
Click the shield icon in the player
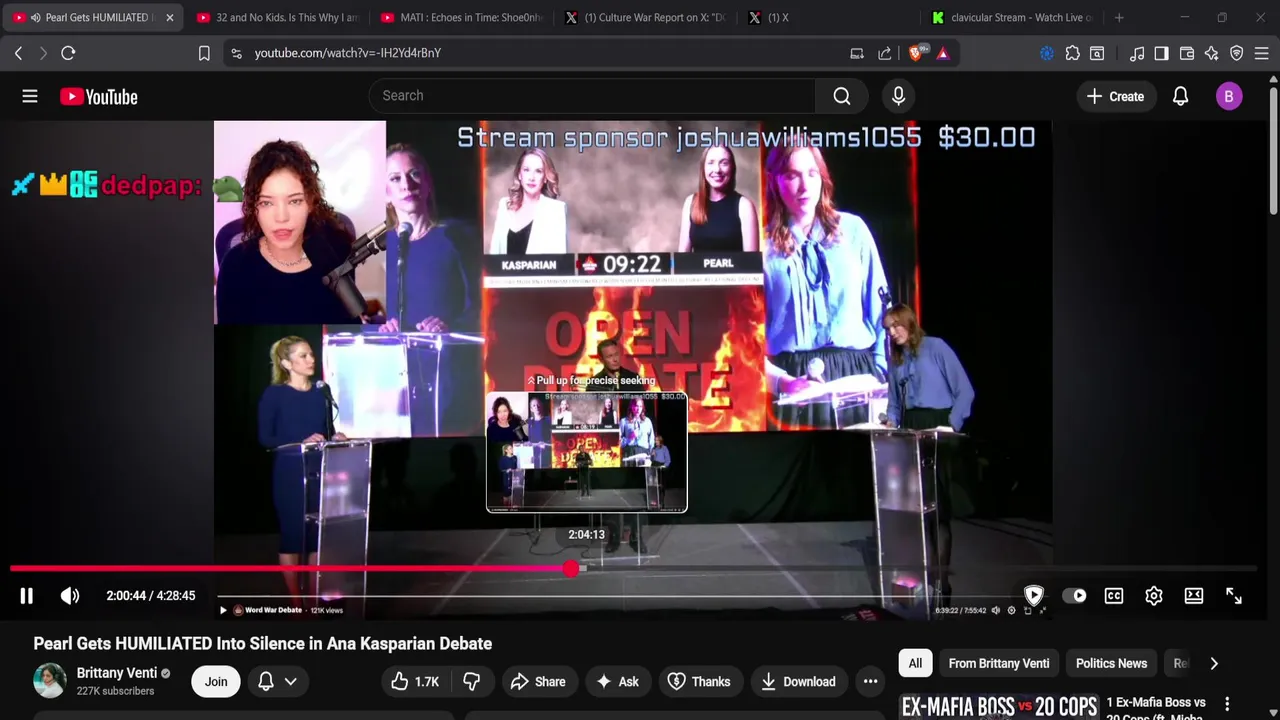pyautogui.click(x=1034, y=596)
